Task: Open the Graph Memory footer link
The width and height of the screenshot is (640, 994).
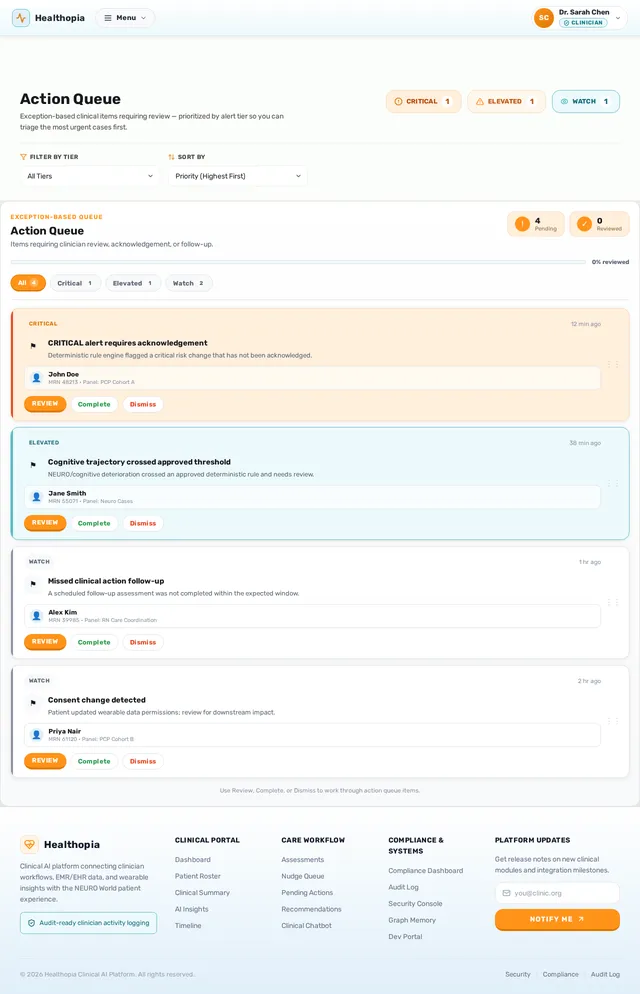Action: point(412,920)
